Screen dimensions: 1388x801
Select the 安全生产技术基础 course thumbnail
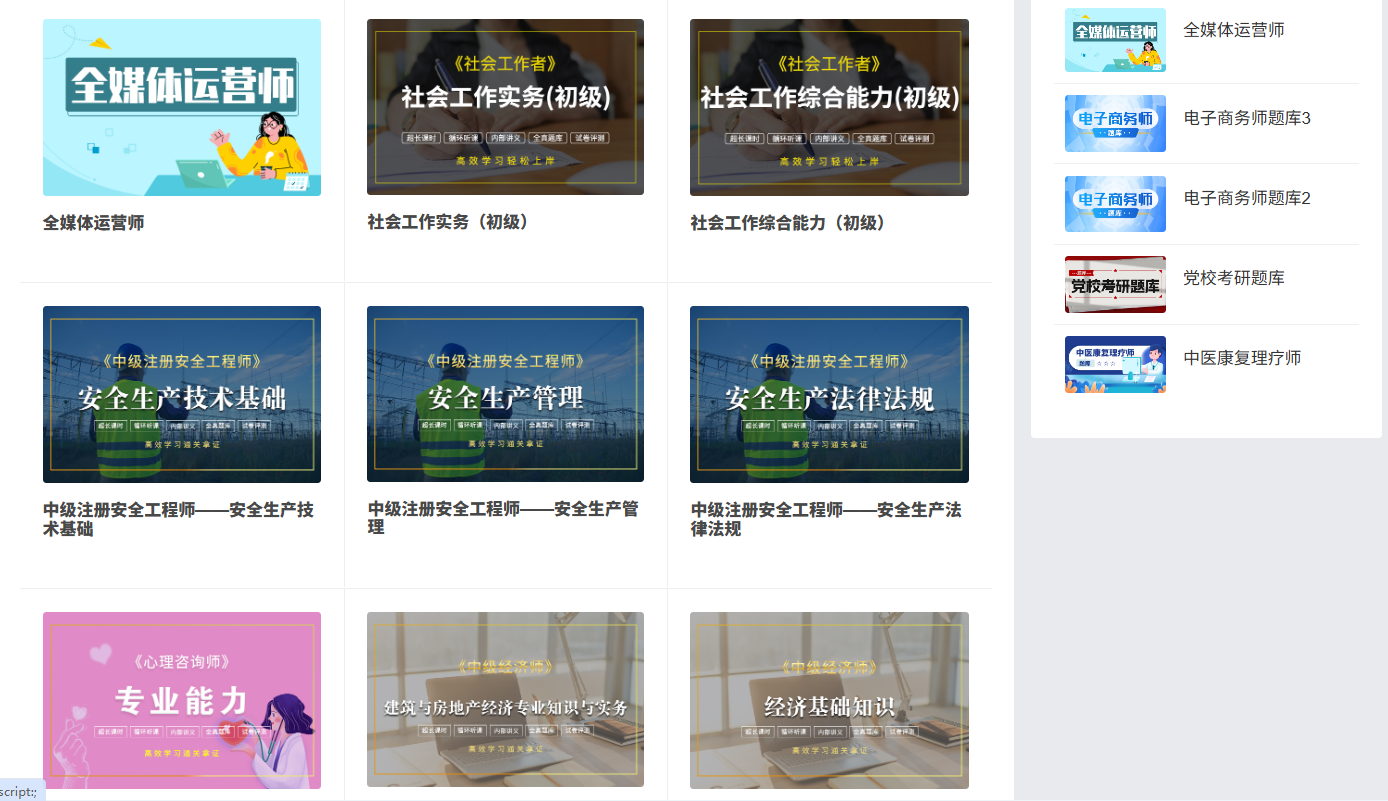click(182, 394)
